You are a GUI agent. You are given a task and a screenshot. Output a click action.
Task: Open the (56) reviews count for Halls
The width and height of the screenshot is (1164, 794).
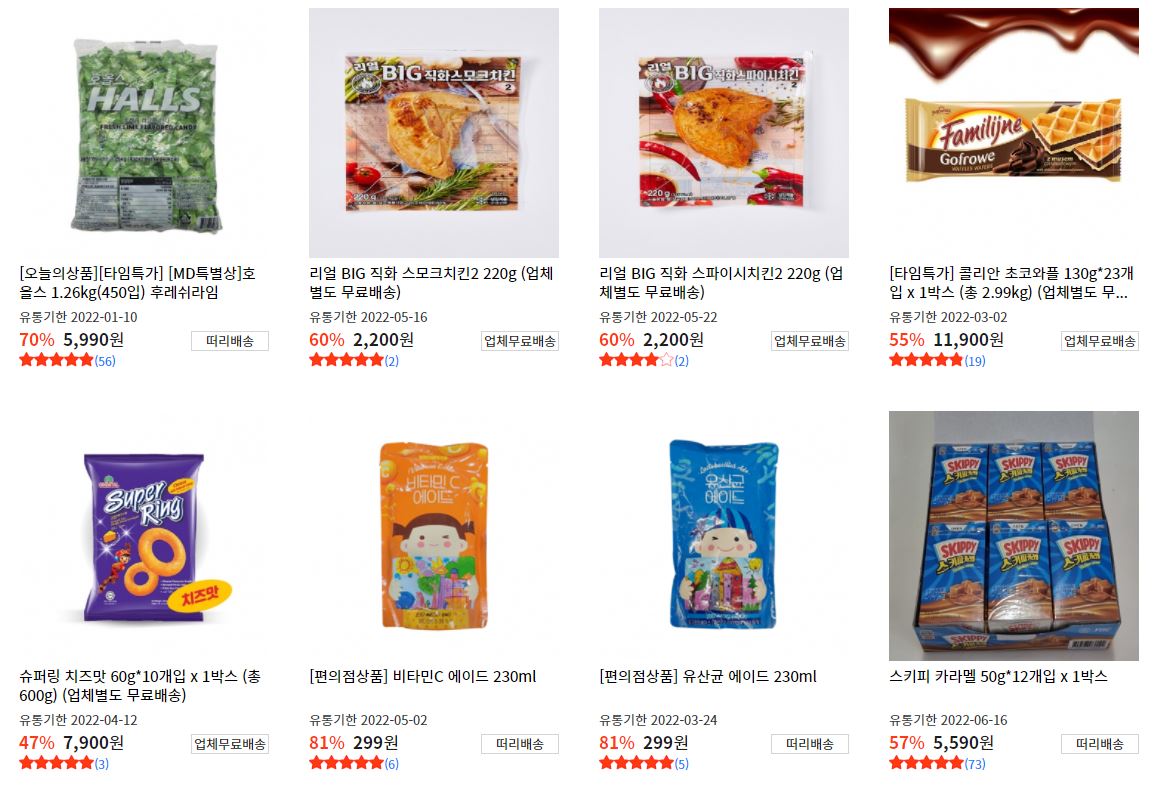point(105,361)
